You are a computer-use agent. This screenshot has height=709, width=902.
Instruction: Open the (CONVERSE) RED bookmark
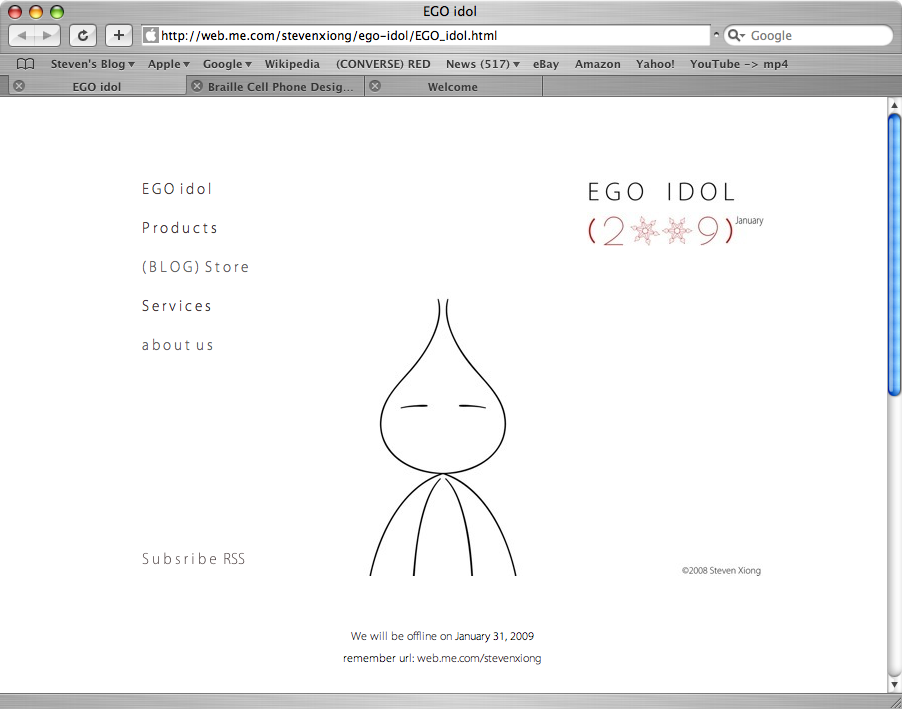click(383, 64)
